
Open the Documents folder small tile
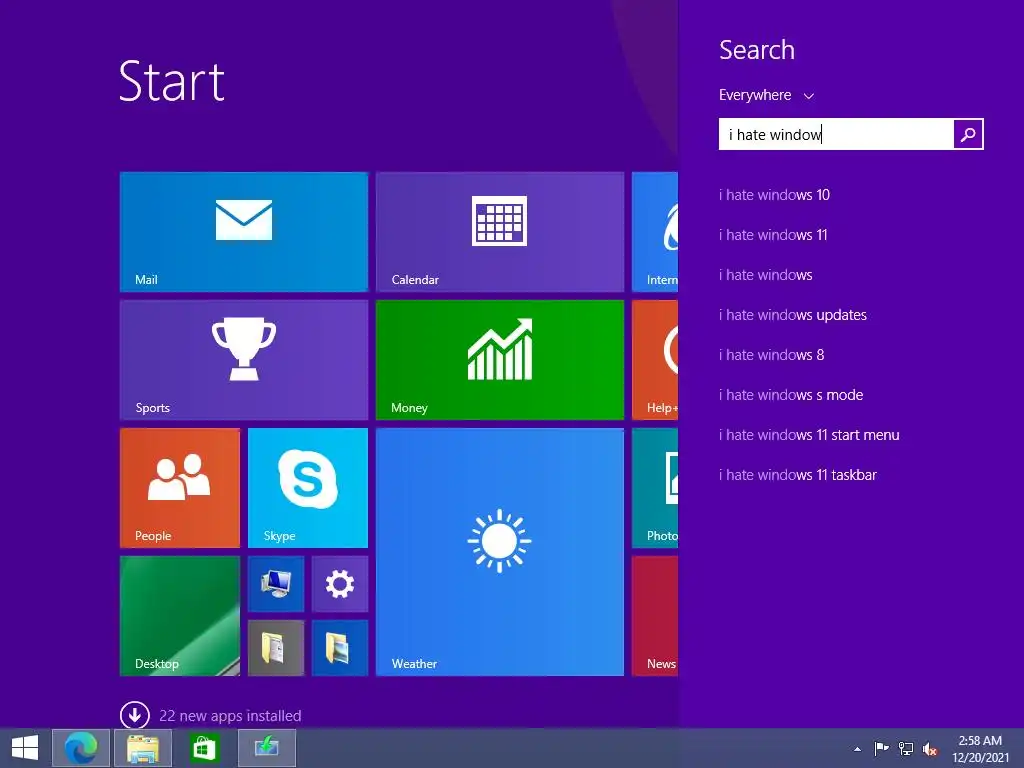(276, 648)
